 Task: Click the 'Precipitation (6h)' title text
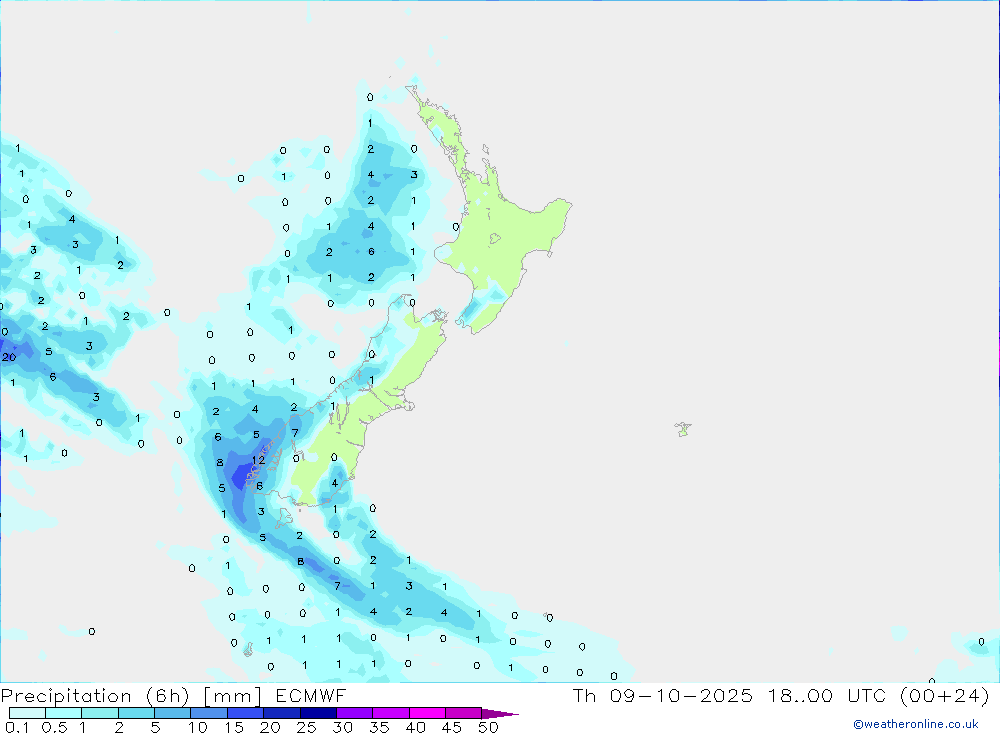click(95, 695)
